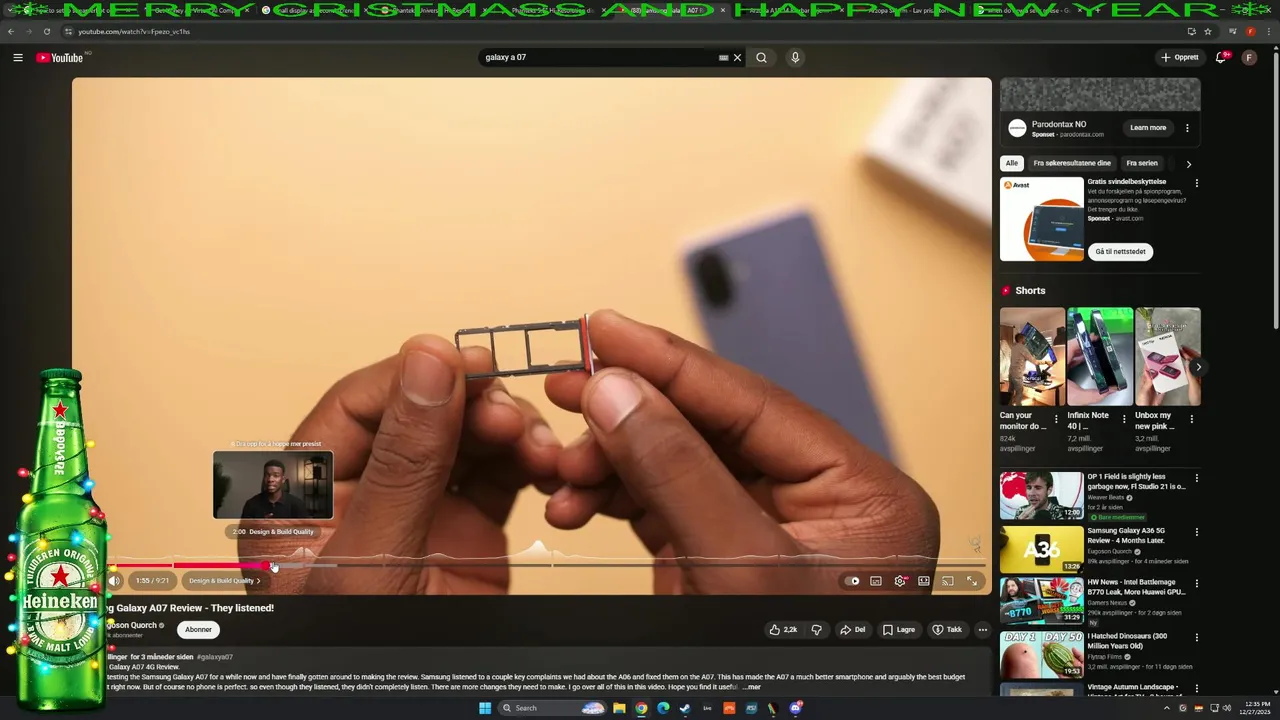The height and width of the screenshot is (720, 1280).
Task: Click the address bar URL
Action: click(134, 32)
